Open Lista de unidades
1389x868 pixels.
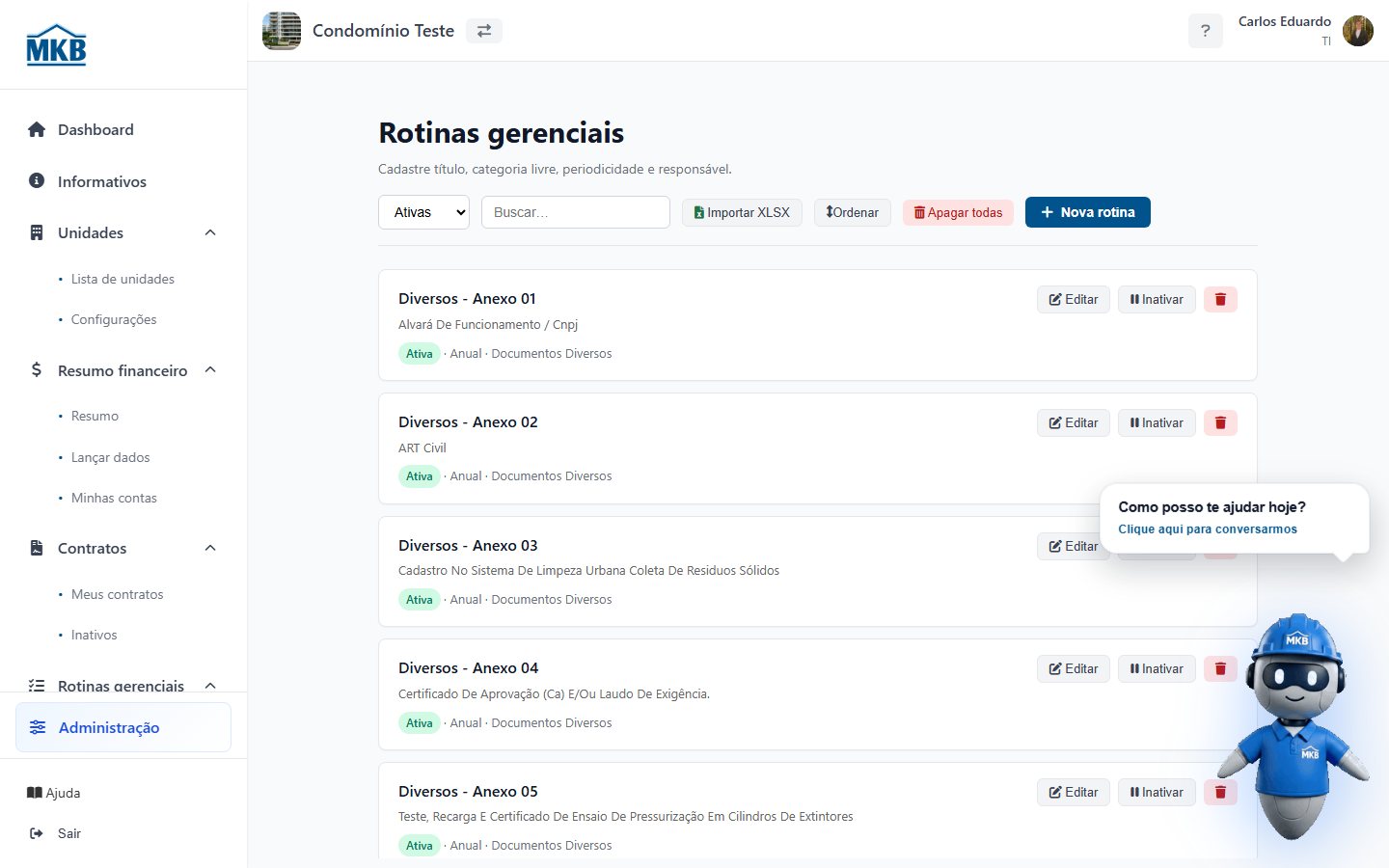123,279
